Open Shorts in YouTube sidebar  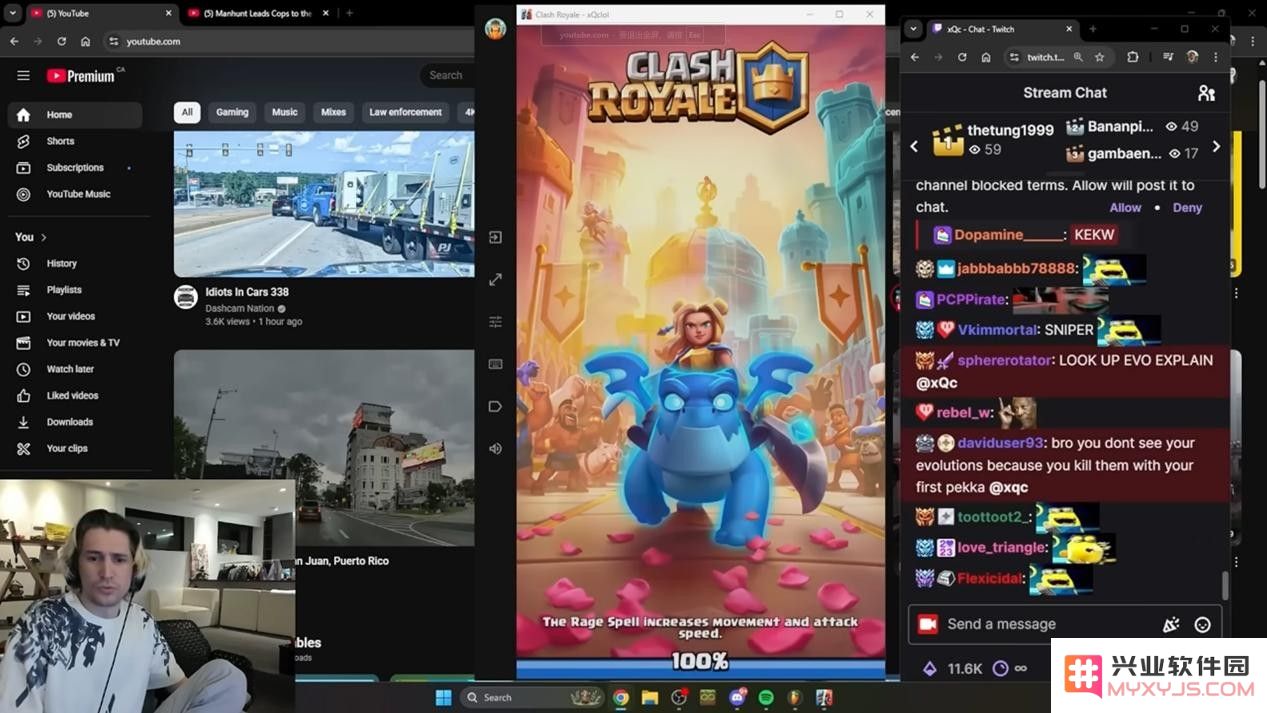(75, 141)
